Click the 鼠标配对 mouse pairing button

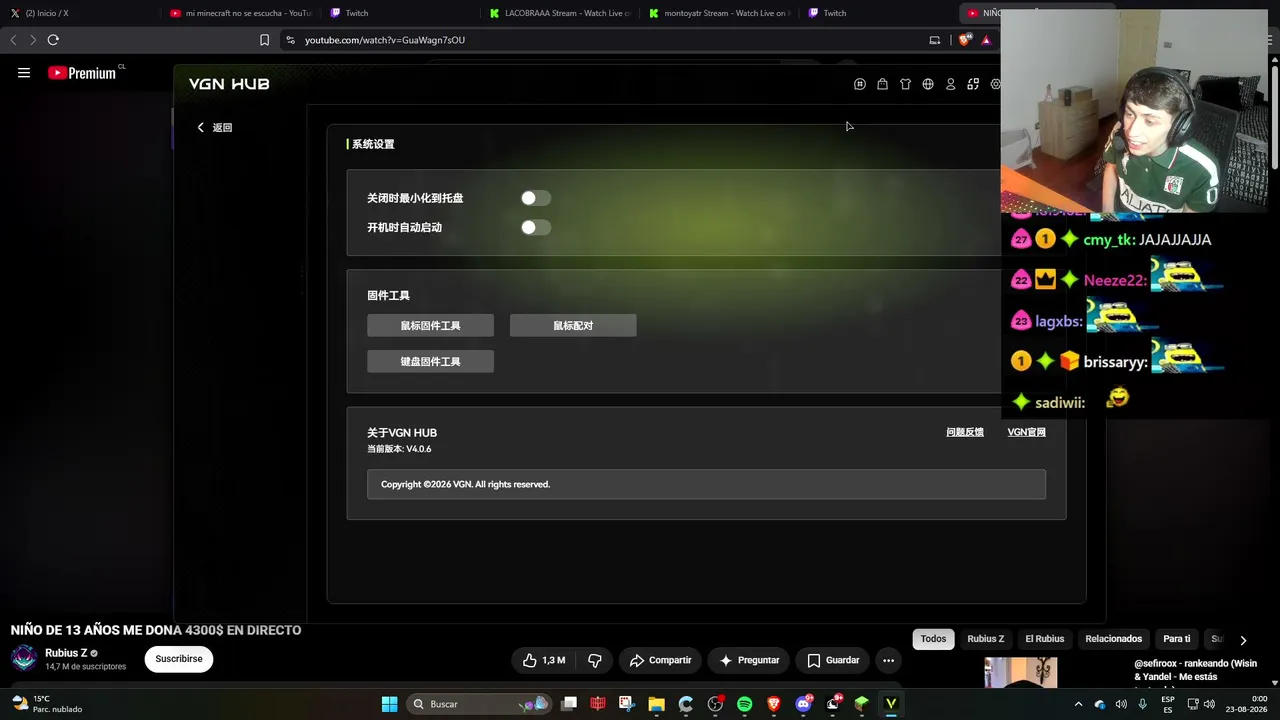coord(573,325)
